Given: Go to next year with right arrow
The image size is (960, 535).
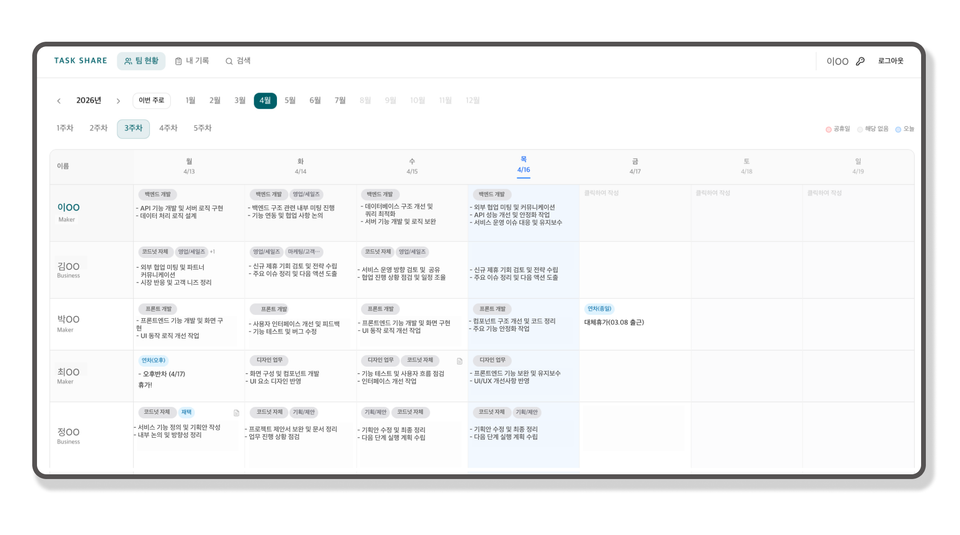Looking at the screenshot, I should (x=118, y=101).
